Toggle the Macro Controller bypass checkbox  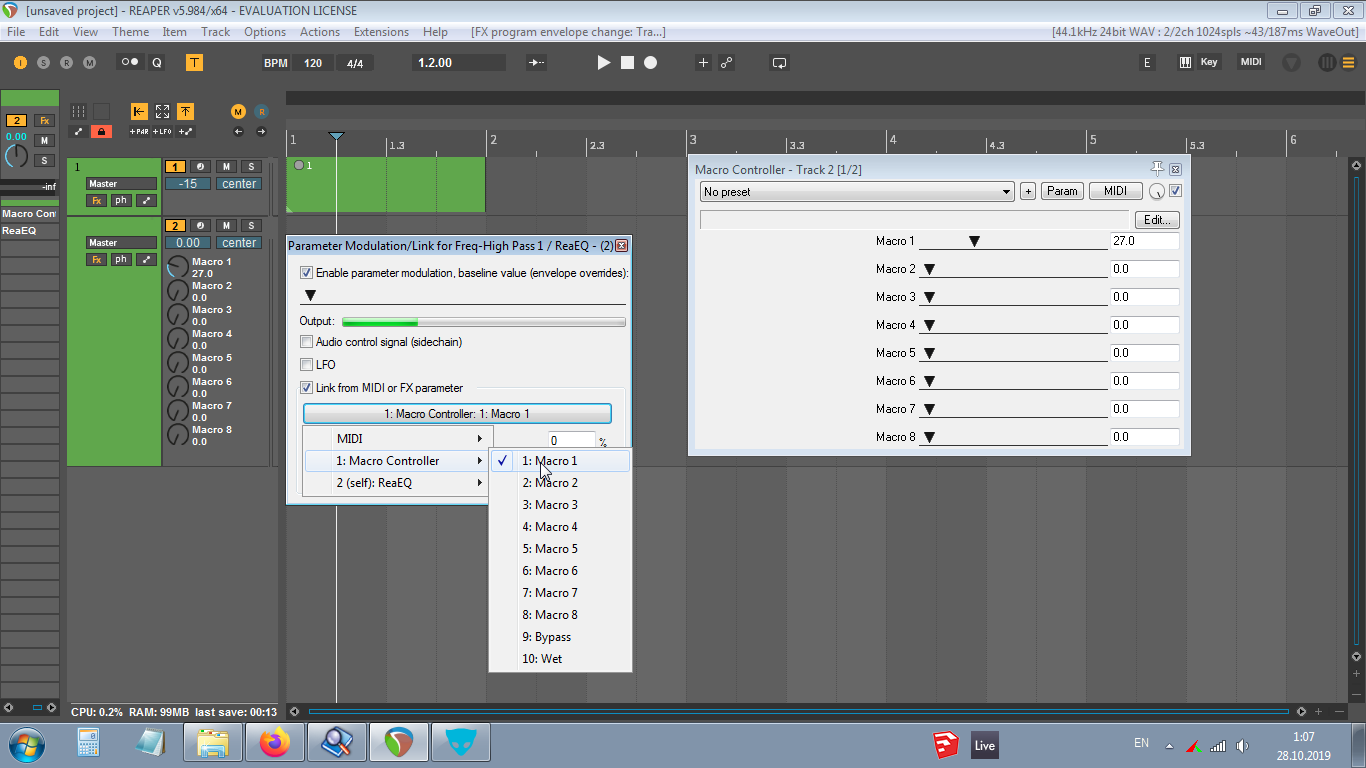click(1176, 191)
